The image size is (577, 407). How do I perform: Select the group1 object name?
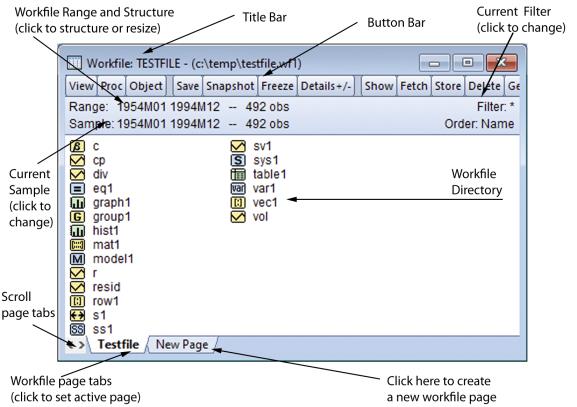click(x=111, y=217)
